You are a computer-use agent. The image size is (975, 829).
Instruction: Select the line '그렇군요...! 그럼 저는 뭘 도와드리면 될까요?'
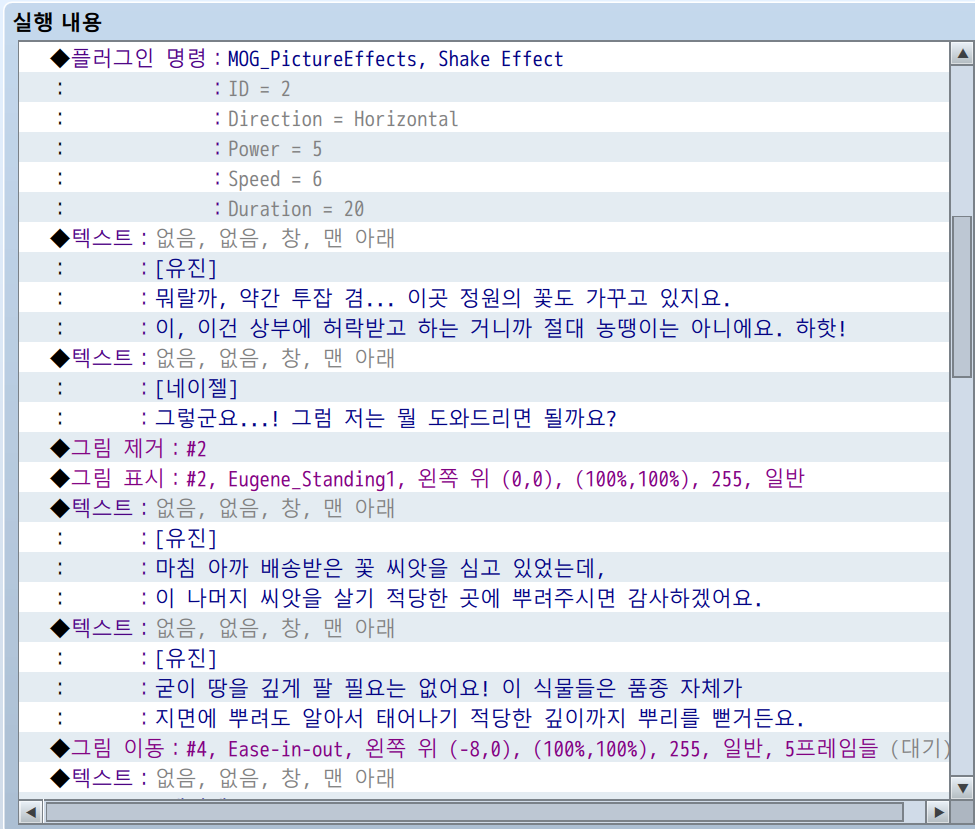point(484,417)
